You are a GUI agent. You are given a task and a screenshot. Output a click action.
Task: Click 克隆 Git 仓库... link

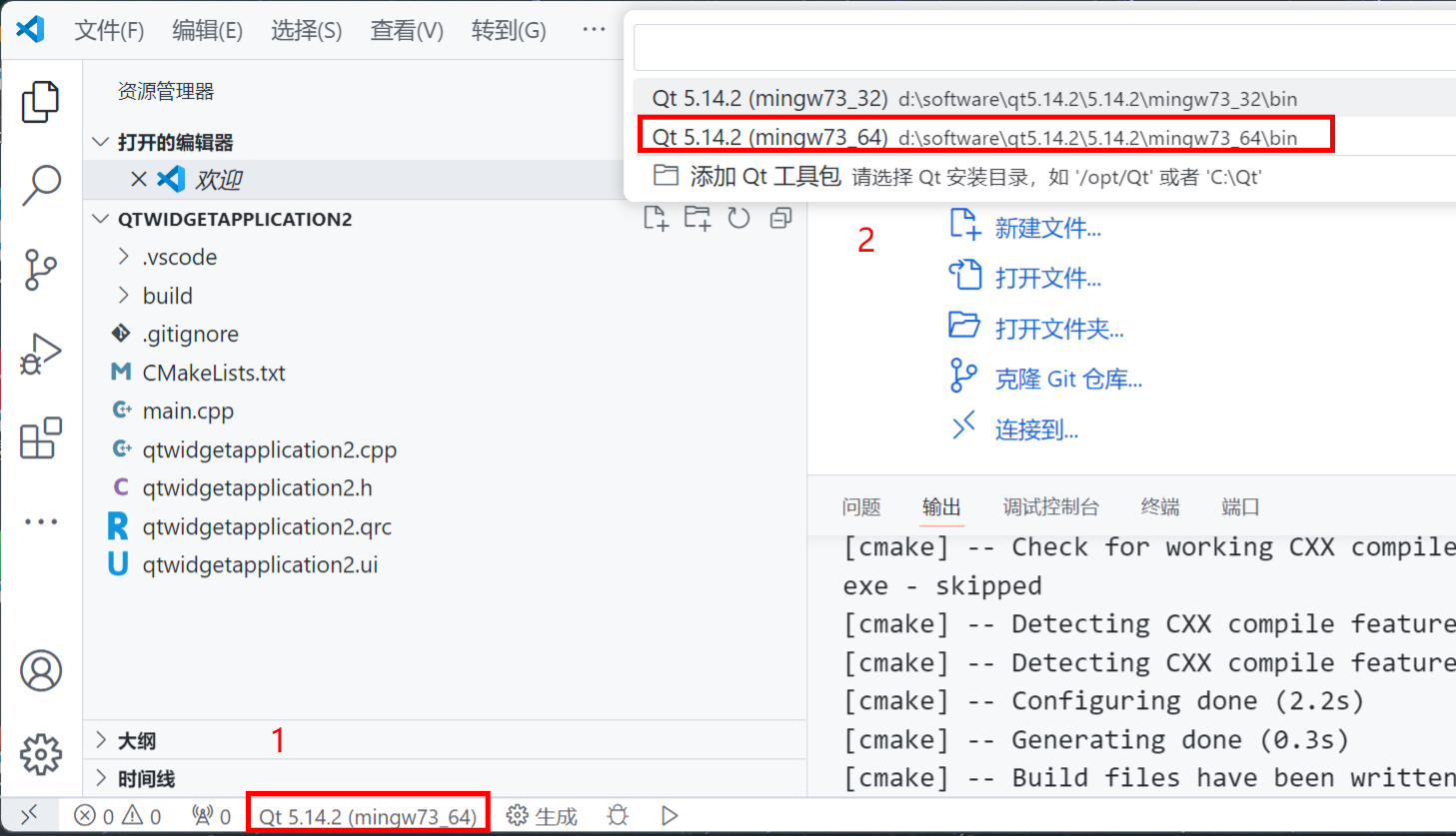pyautogui.click(x=1068, y=380)
